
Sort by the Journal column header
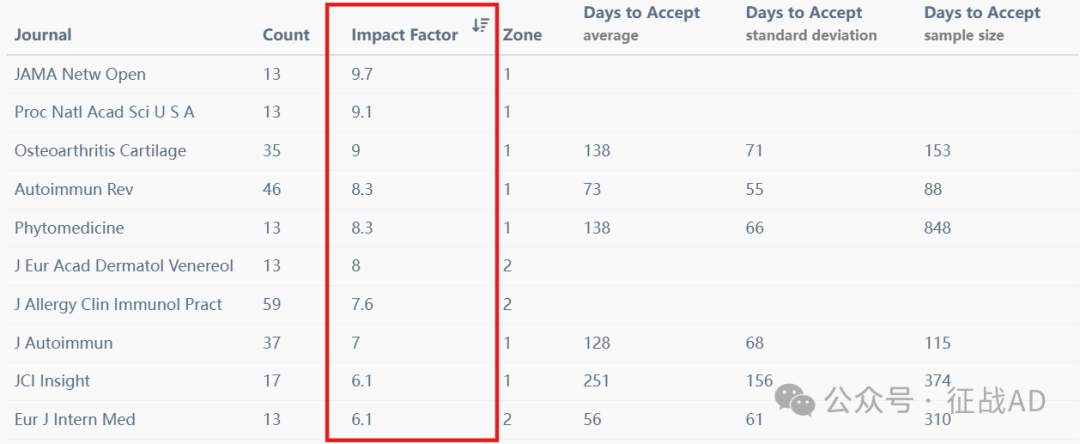[43, 34]
